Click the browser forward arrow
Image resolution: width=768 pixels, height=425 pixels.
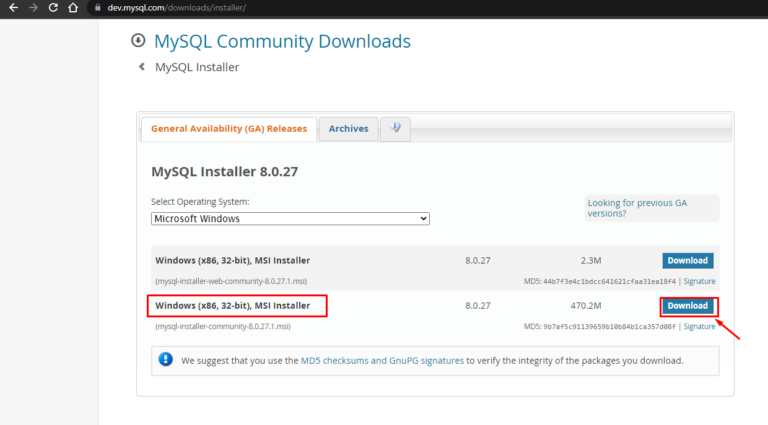[x=33, y=8]
